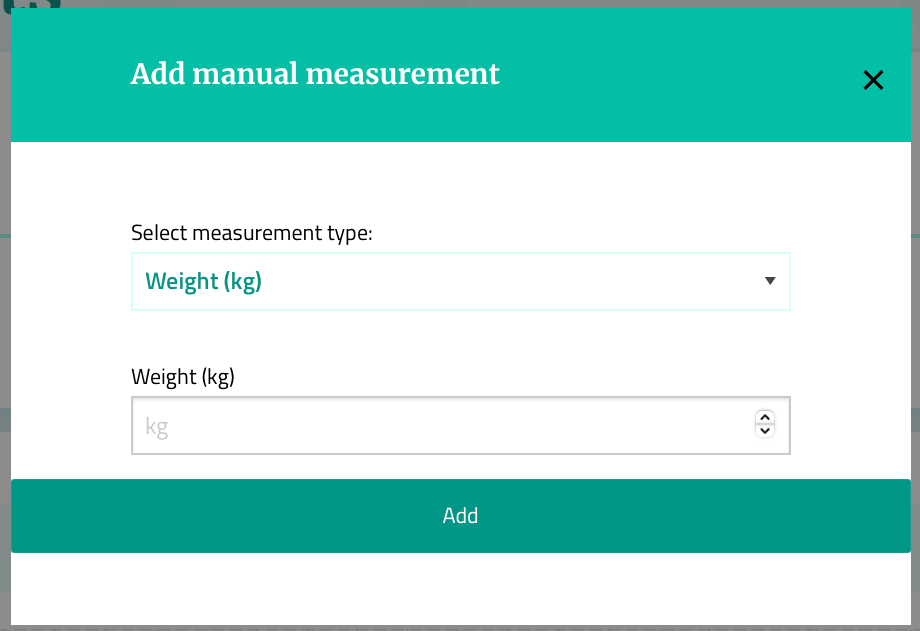Increase weight with the up stepper arrow

point(765,418)
